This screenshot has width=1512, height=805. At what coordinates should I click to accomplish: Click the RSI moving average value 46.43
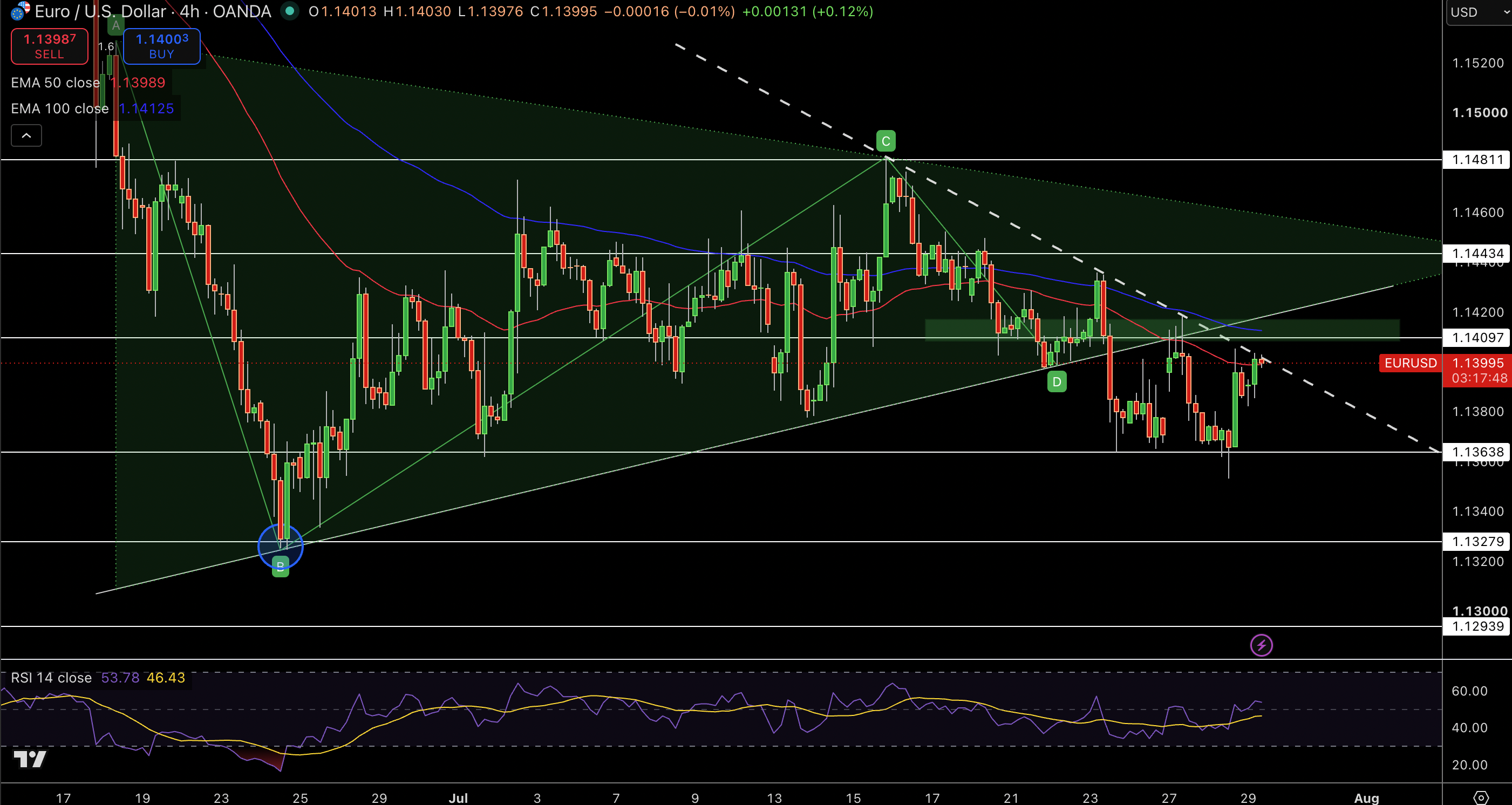tap(166, 678)
